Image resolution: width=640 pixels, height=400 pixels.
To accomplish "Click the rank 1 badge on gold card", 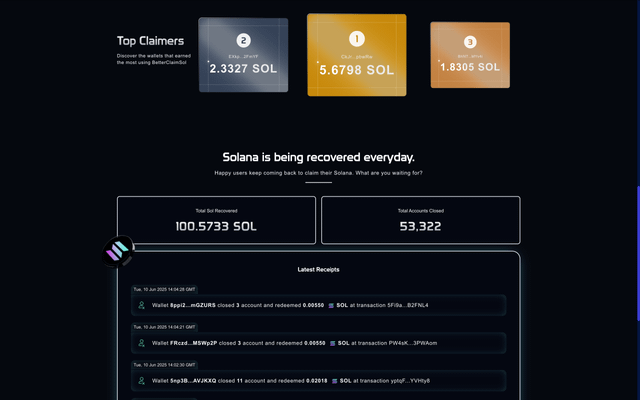I will [x=357, y=40].
